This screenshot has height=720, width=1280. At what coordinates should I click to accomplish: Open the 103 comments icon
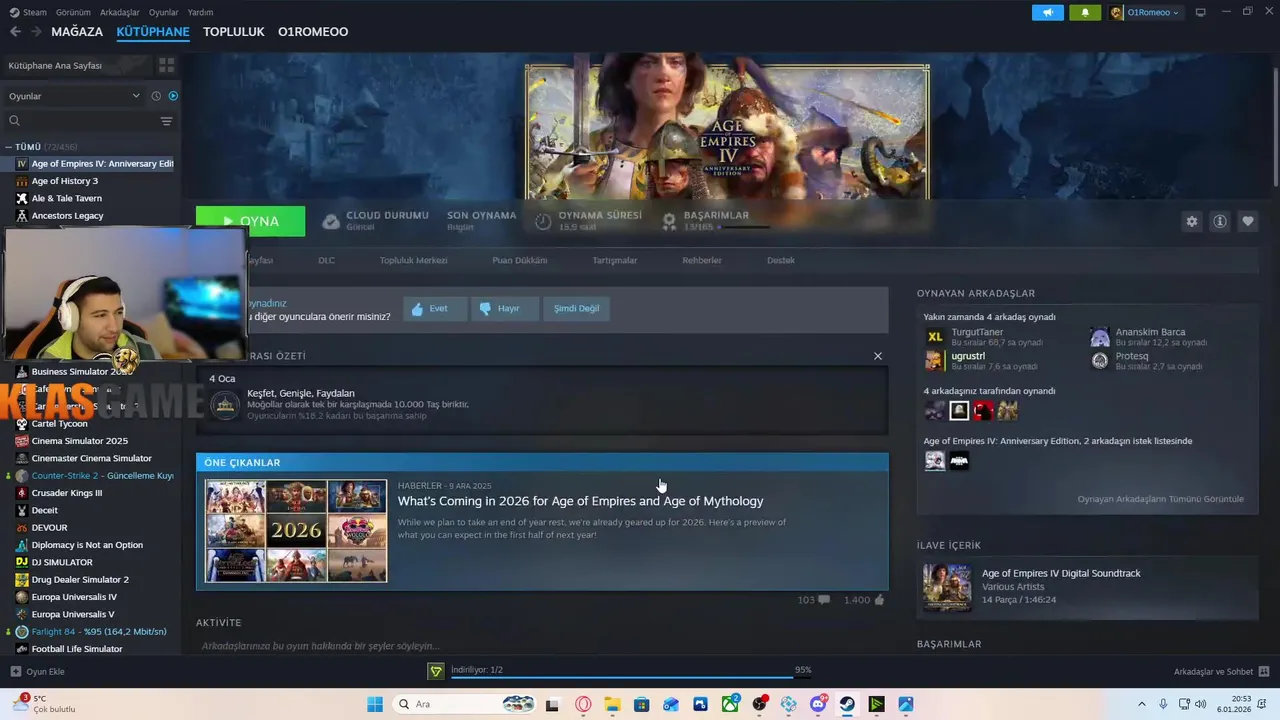pos(824,600)
